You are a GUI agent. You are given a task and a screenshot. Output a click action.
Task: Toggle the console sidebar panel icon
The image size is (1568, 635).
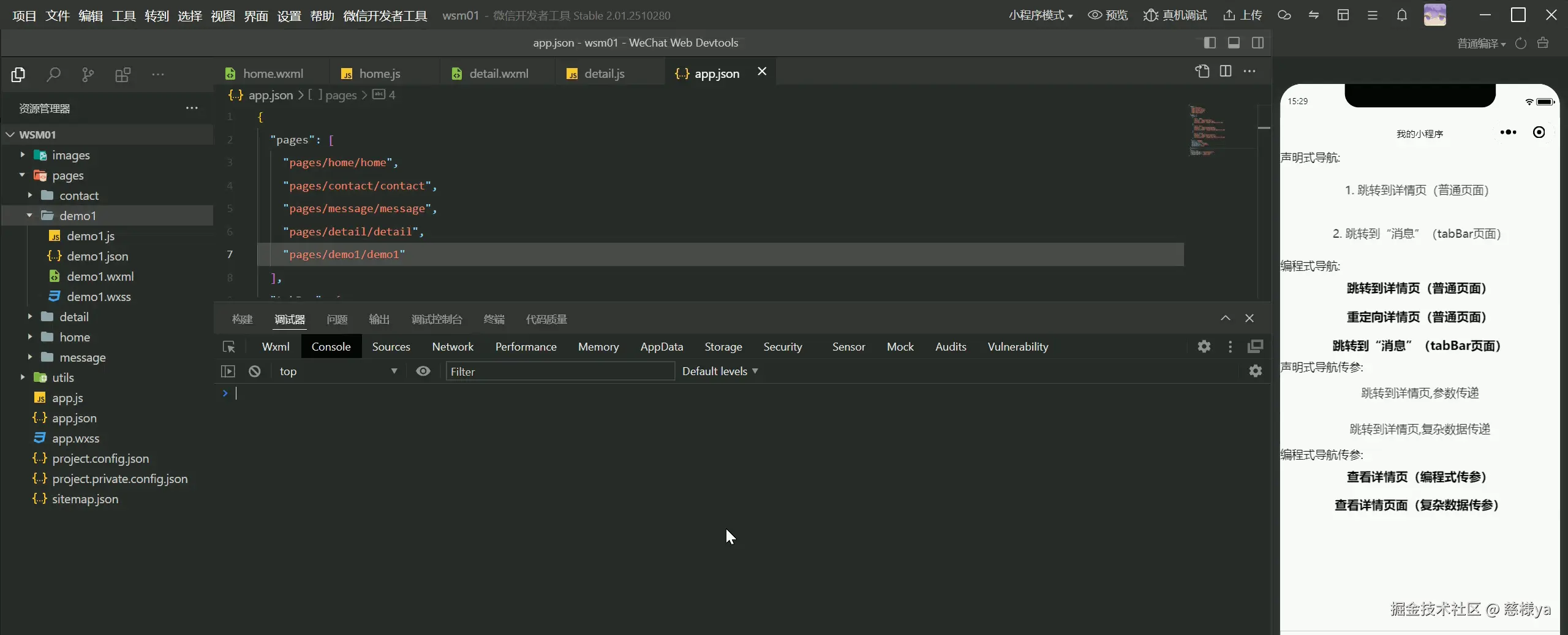point(228,371)
